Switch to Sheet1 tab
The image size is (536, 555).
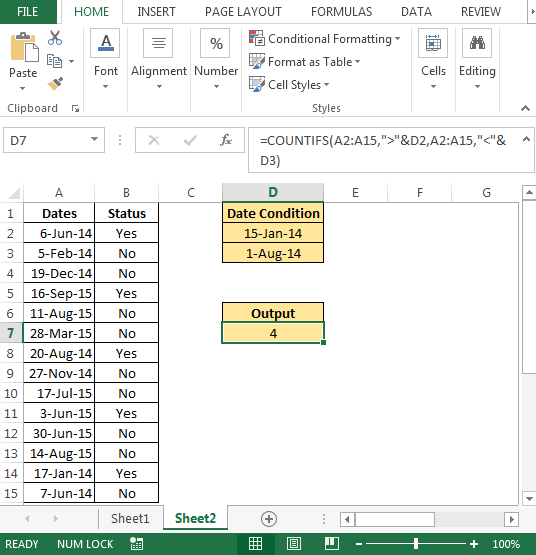tap(130, 519)
